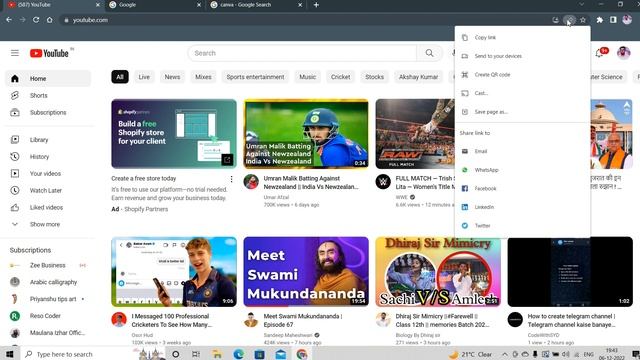Open a new browser tab
Screen dimensions: 640x360
[x=316, y=5]
